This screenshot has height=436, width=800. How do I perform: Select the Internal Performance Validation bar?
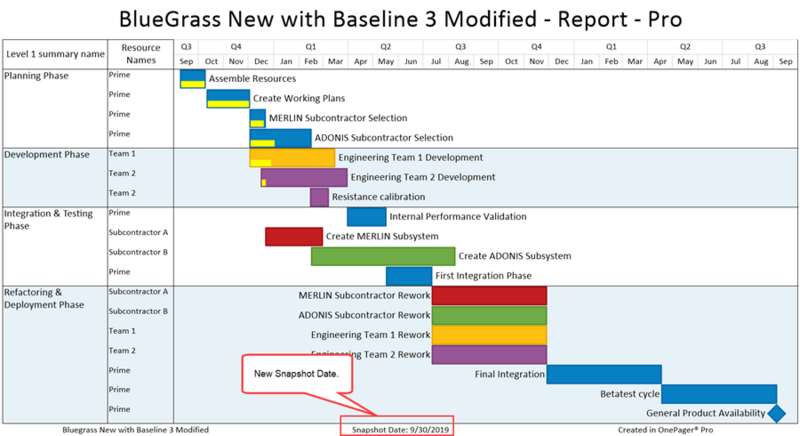[x=367, y=217]
